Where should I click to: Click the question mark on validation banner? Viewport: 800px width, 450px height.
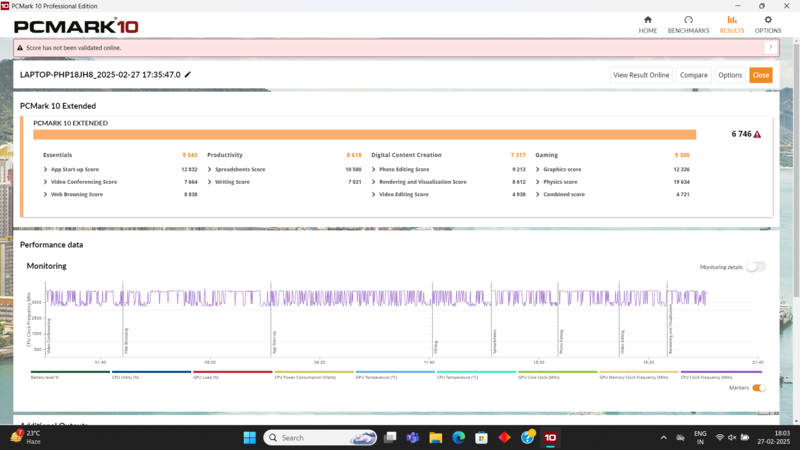(771, 47)
